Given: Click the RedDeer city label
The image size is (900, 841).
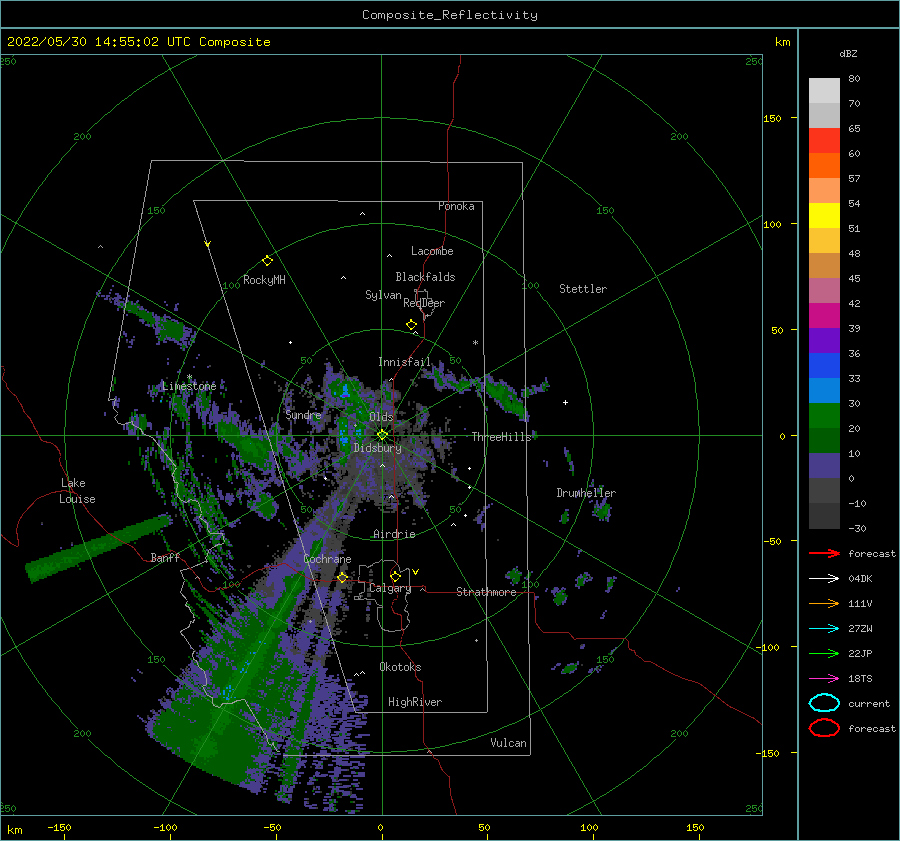Looking at the screenshot, I should (x=424, y=303).
